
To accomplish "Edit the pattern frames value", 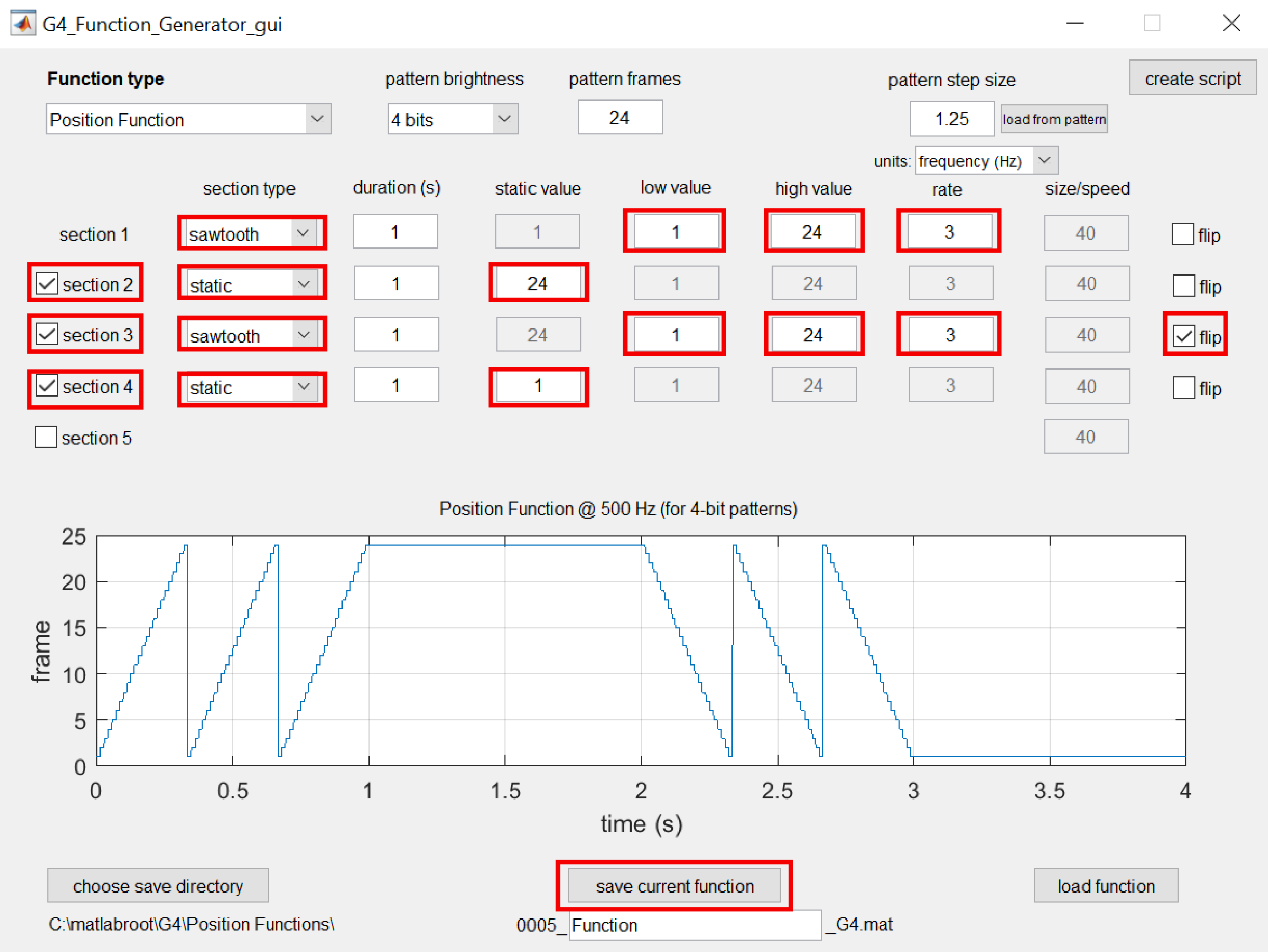I will pyautogui.click(x=619, y=117).
